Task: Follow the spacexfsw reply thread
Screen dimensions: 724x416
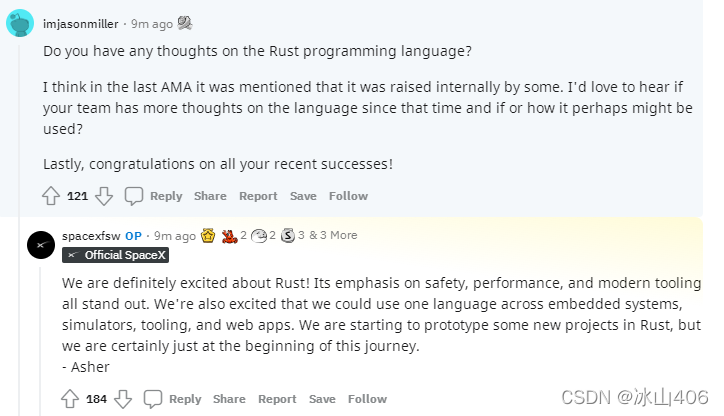Action: (x=367, y=399)
